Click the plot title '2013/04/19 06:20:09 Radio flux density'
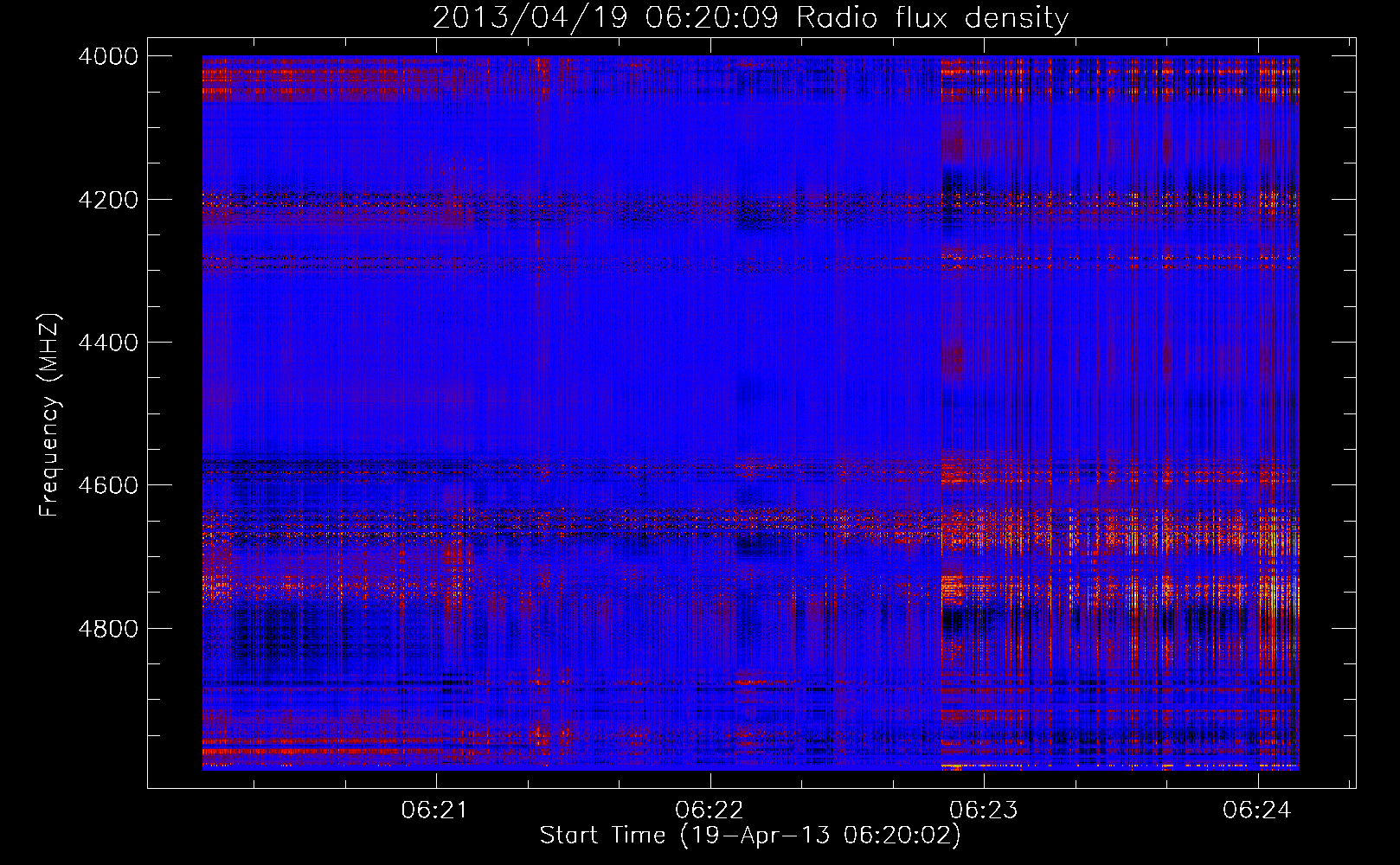The image size is (1400, 865). pos(750,18)
